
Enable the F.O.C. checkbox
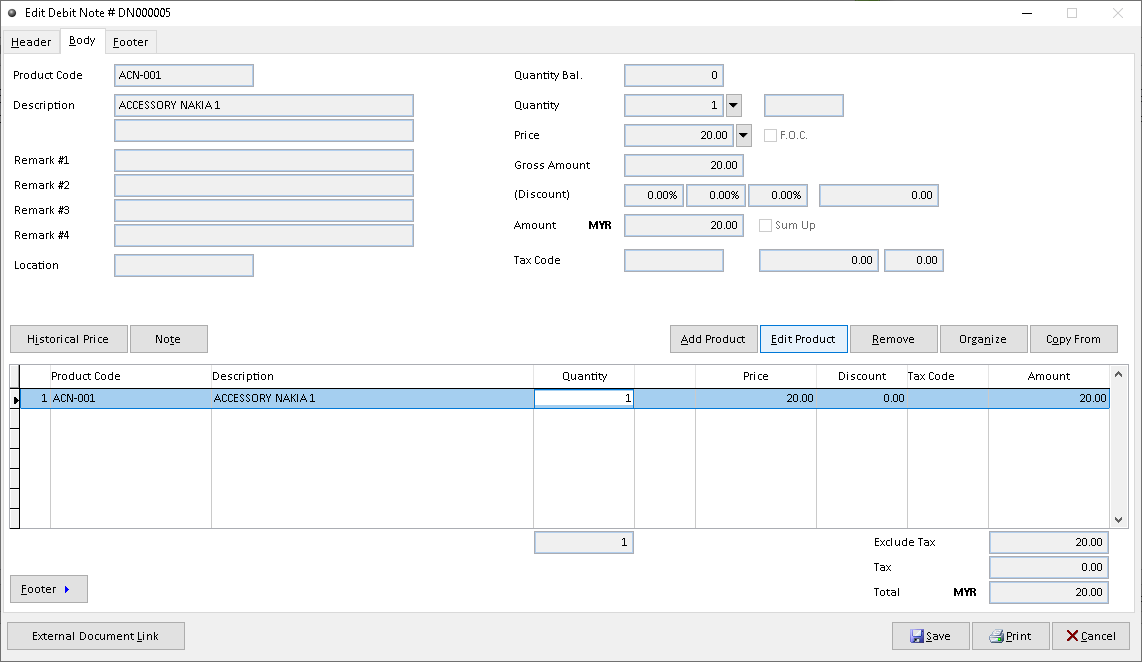[x=770, y=135]
